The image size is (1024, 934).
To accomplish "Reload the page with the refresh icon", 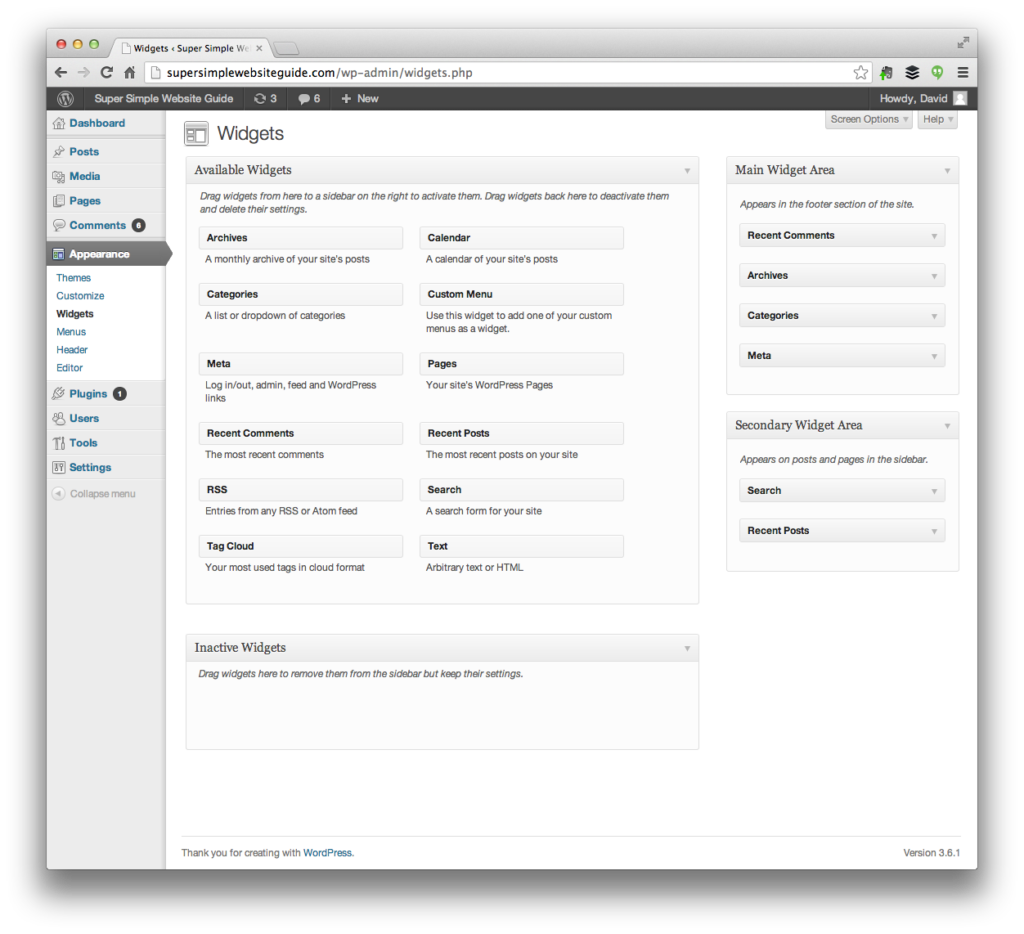I will [x=106, y=72].
